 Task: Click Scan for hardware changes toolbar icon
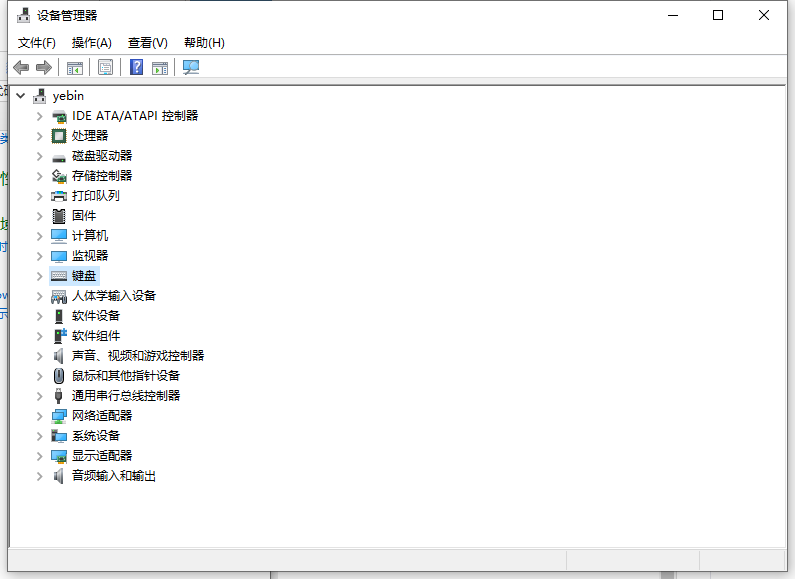pyautogui.click(x=191, y=67)
